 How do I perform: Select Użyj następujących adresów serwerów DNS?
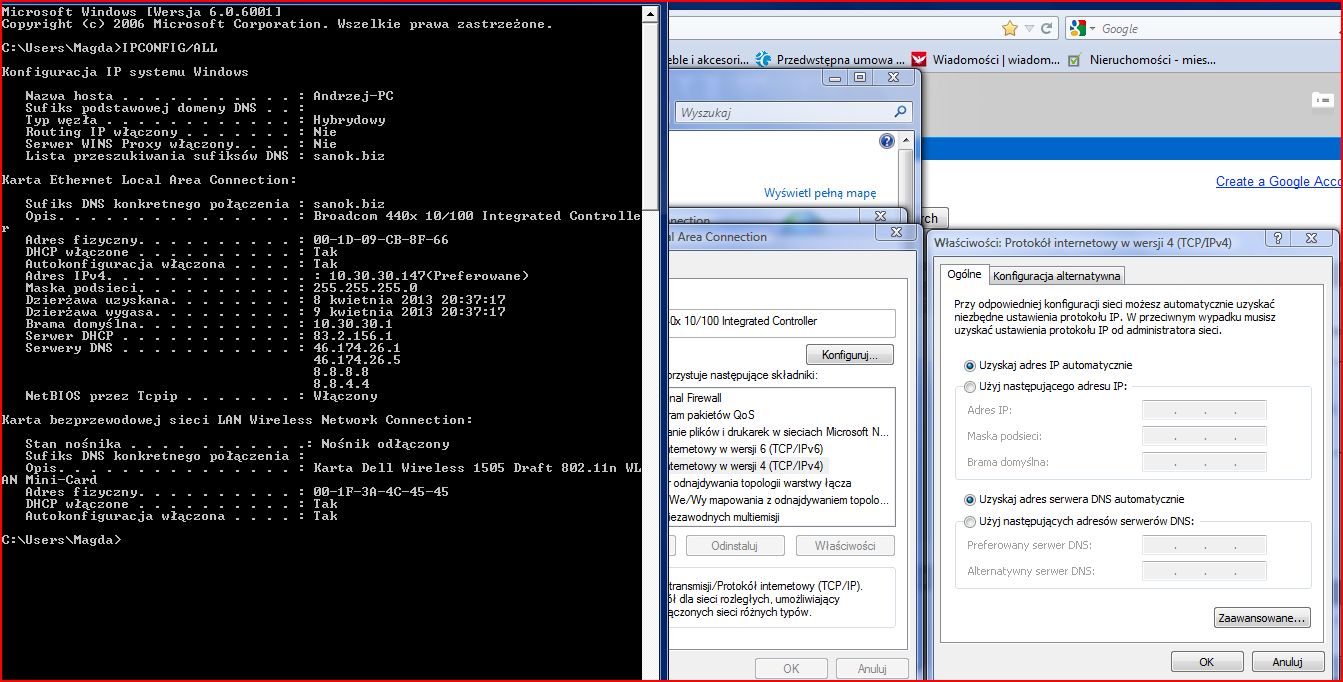(1078, 521)
